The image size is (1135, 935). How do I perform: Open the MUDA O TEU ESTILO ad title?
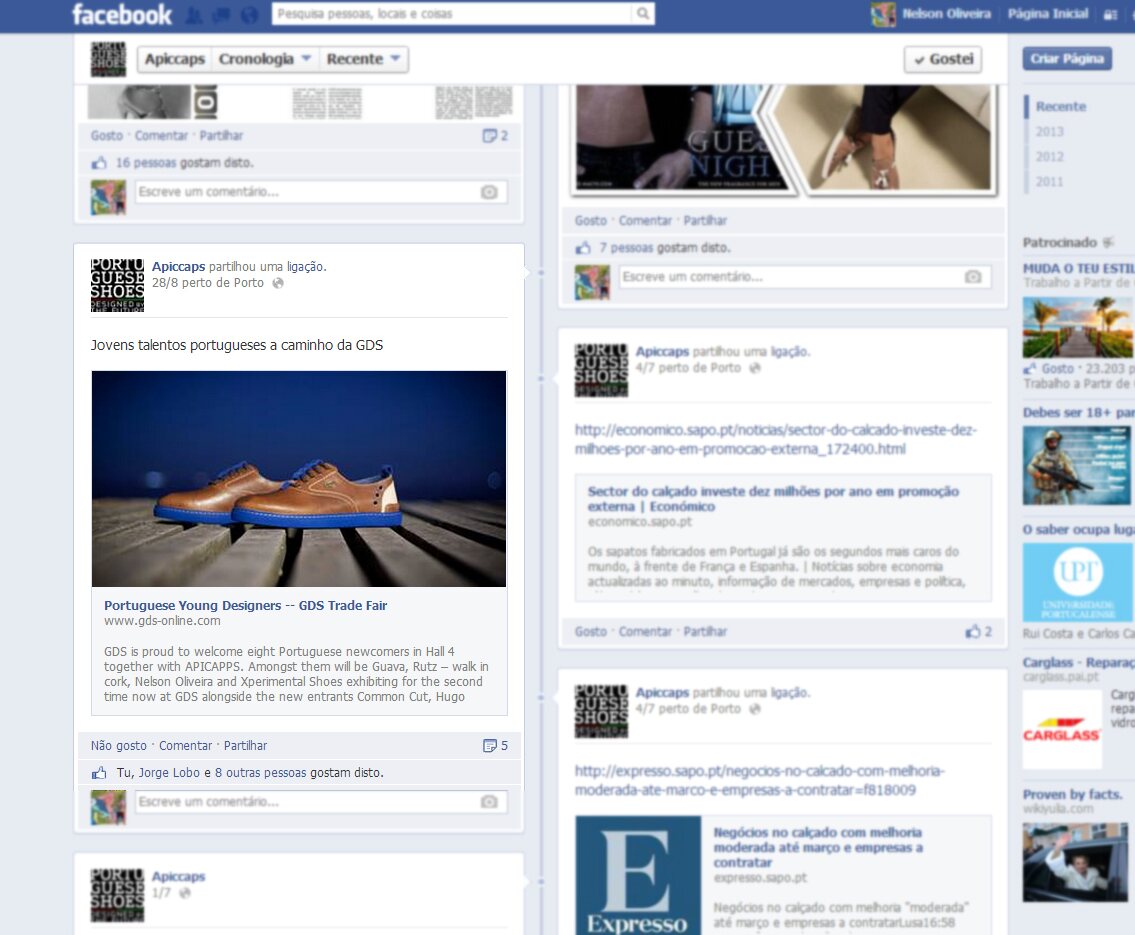pyautogui.click(x=1079, y=268)
